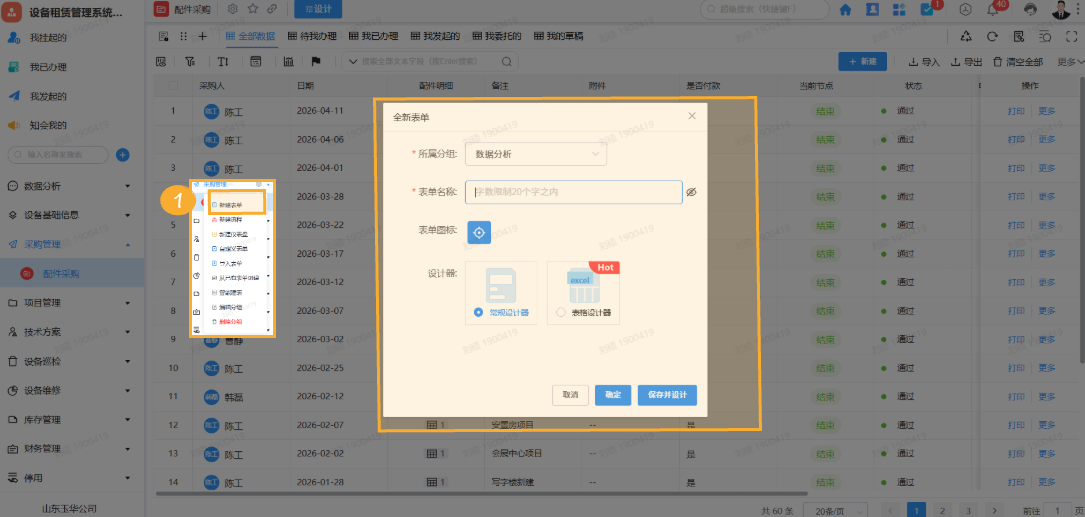This screenshot has height=517, width=1085.
Task: Click the star favorite icon near 配件采购
Action: [x=252, y=9]
